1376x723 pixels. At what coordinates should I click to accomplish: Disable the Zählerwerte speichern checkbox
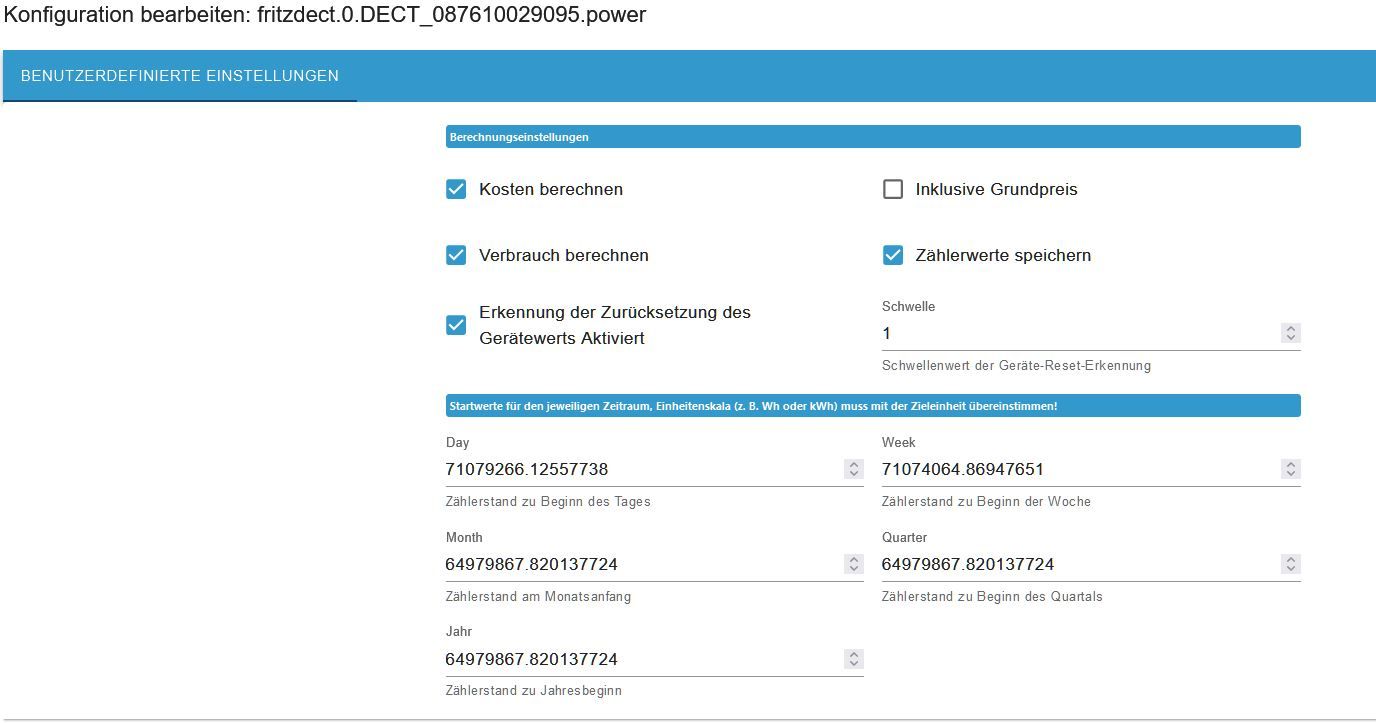pos(893,255)
